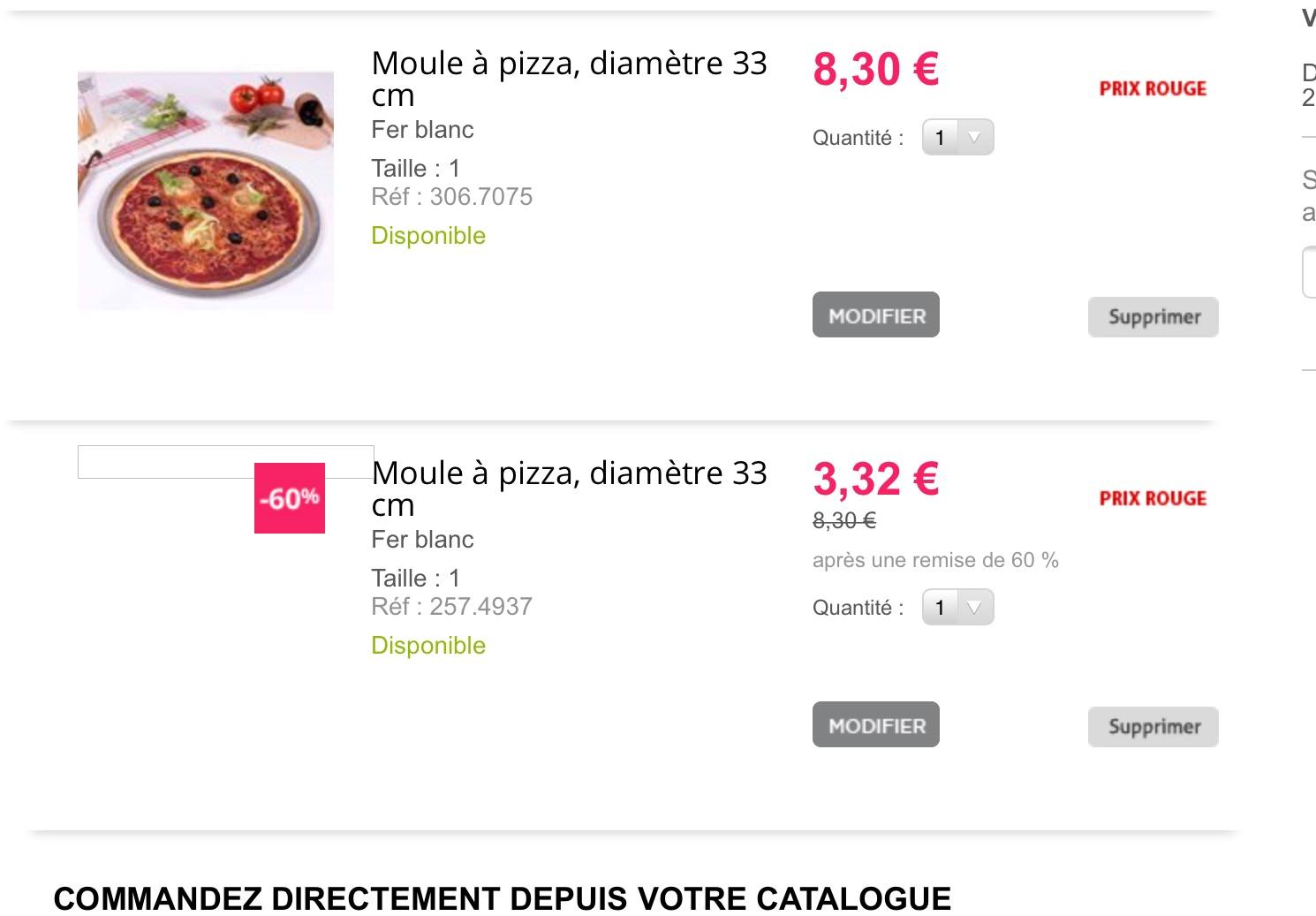
Task: Click Disponible status under Réf 257.4937
Action: tap(428, 646)
